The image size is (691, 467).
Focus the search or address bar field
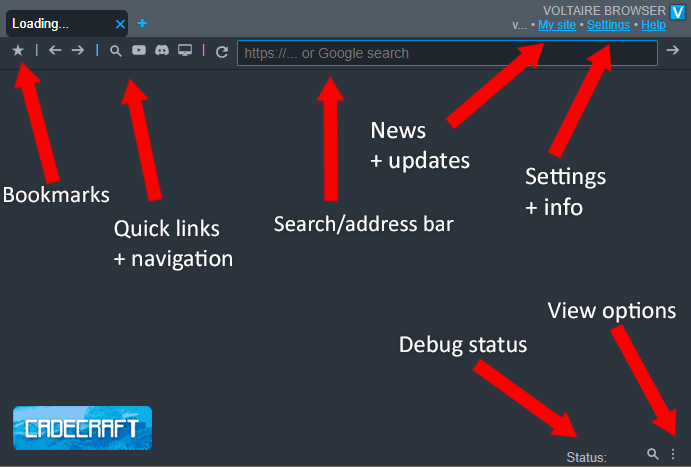446,53
